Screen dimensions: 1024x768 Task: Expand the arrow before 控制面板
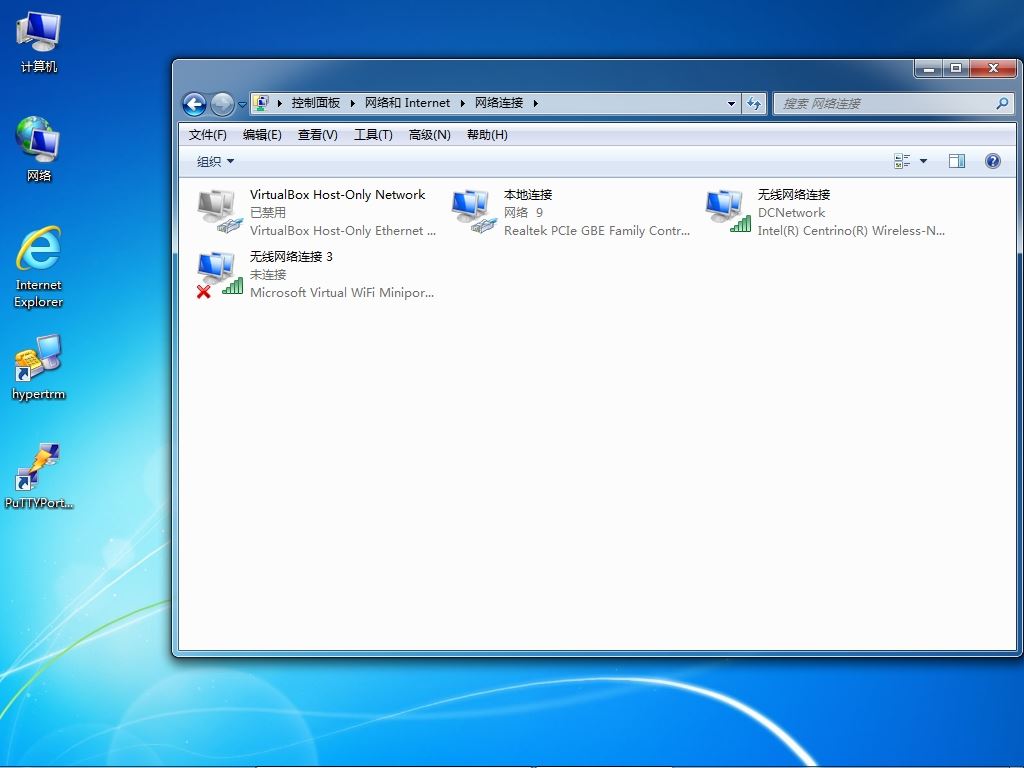(x=280, y=103)
